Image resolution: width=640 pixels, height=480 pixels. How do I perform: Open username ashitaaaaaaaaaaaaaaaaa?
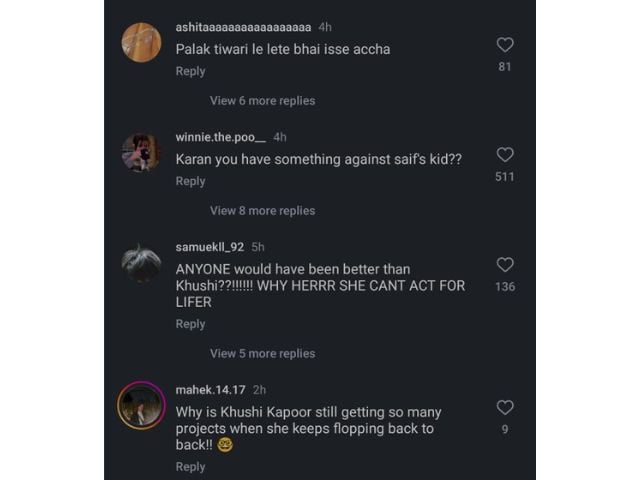pyautogui.click(x=243, y=26)
